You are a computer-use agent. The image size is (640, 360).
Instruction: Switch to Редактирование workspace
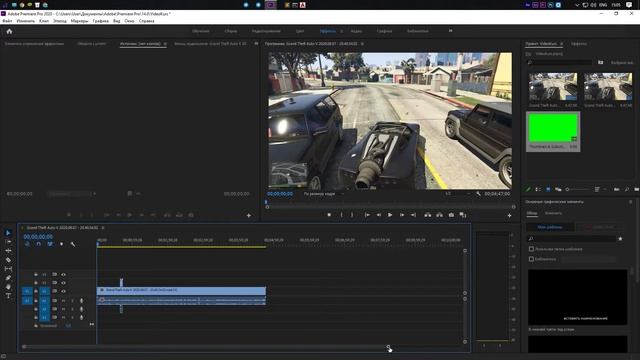tap(266, 31)
